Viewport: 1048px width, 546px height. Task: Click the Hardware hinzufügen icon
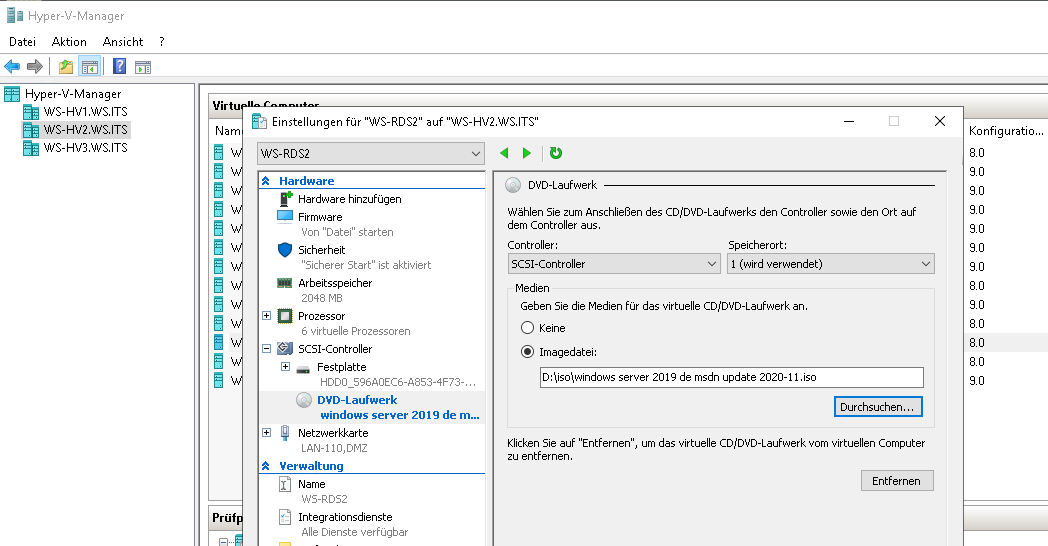click(x=285, y=198)
